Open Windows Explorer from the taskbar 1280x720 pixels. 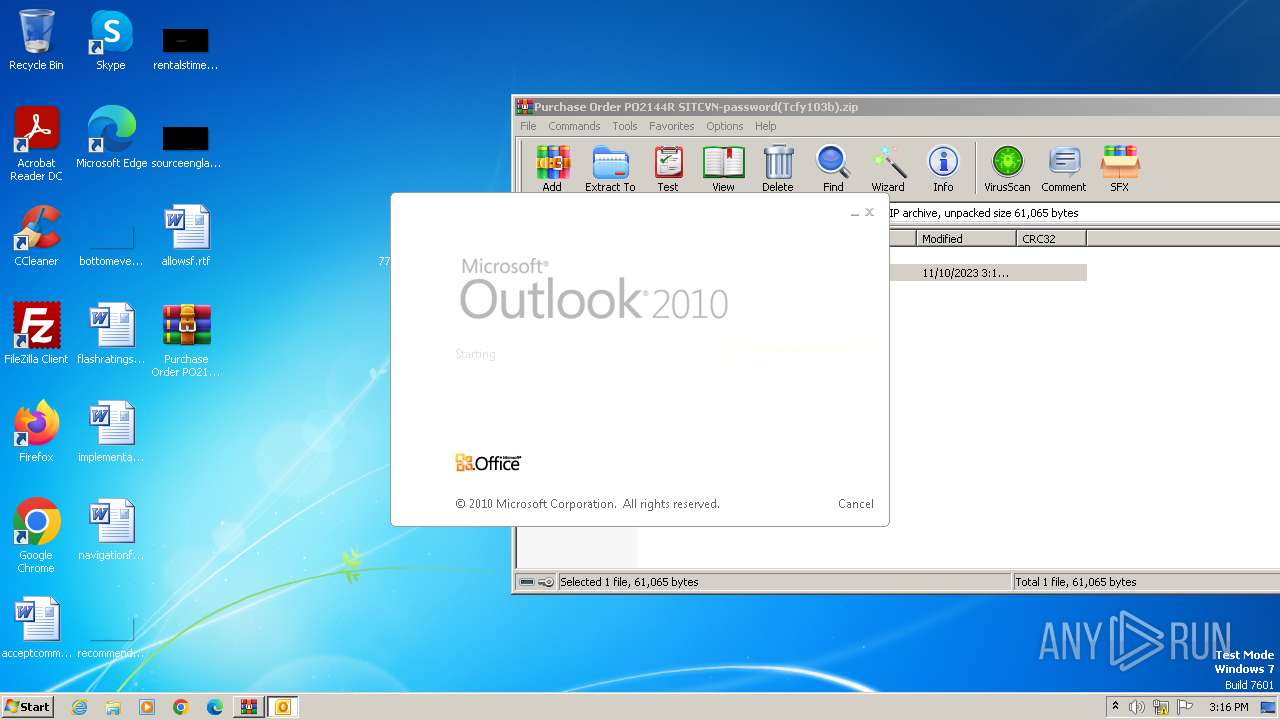point(113,707)
